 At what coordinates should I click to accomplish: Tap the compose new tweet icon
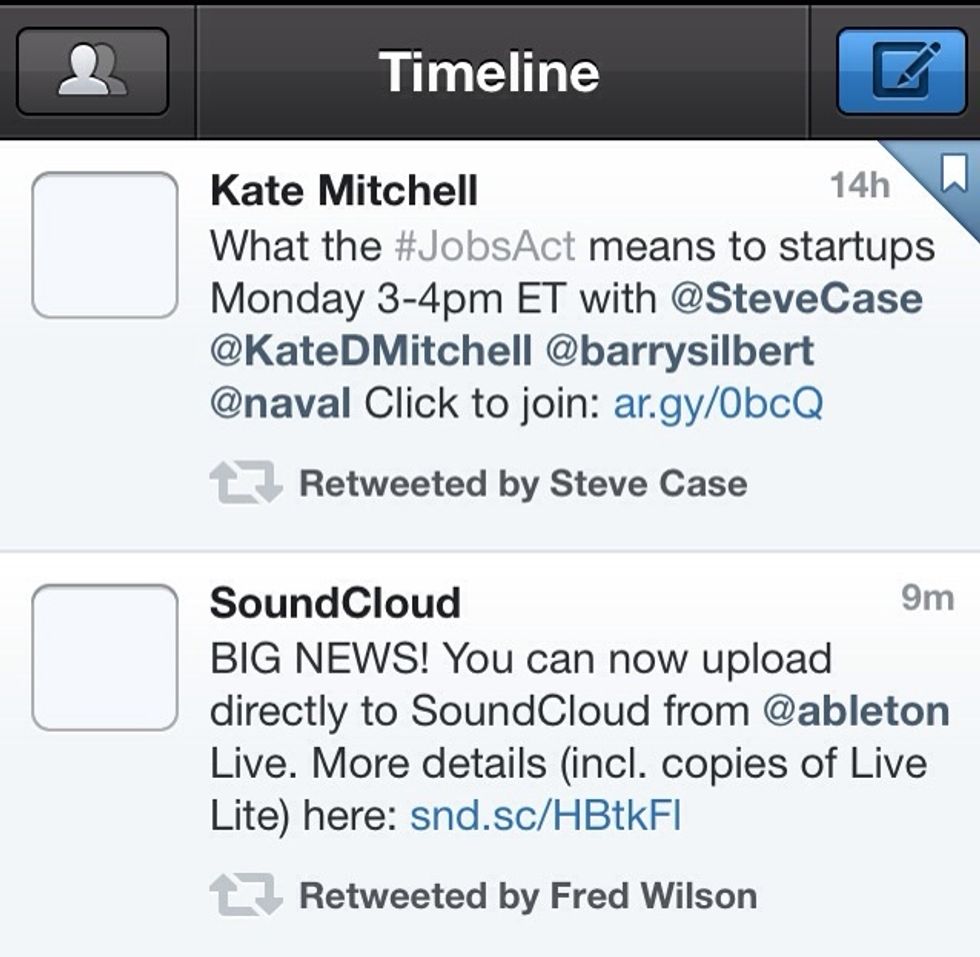pos(901,71)
